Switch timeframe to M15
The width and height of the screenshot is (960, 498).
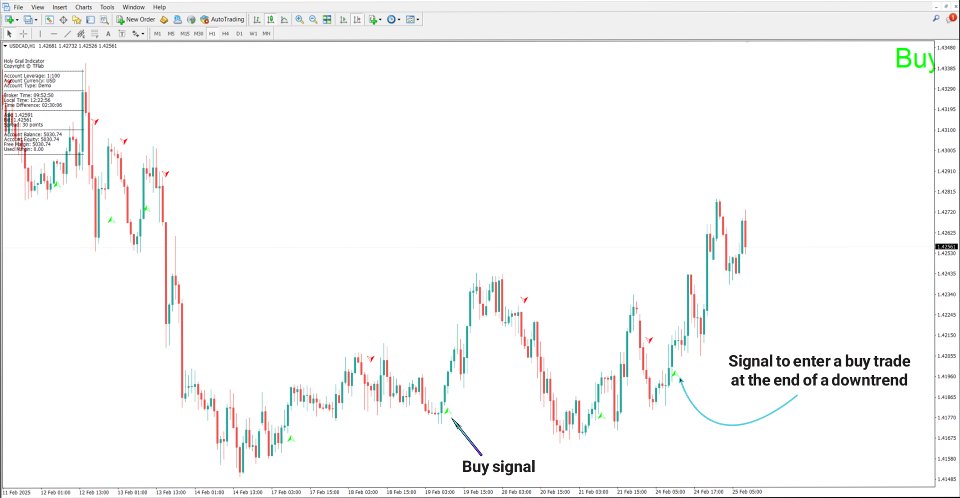pos(185,34)
